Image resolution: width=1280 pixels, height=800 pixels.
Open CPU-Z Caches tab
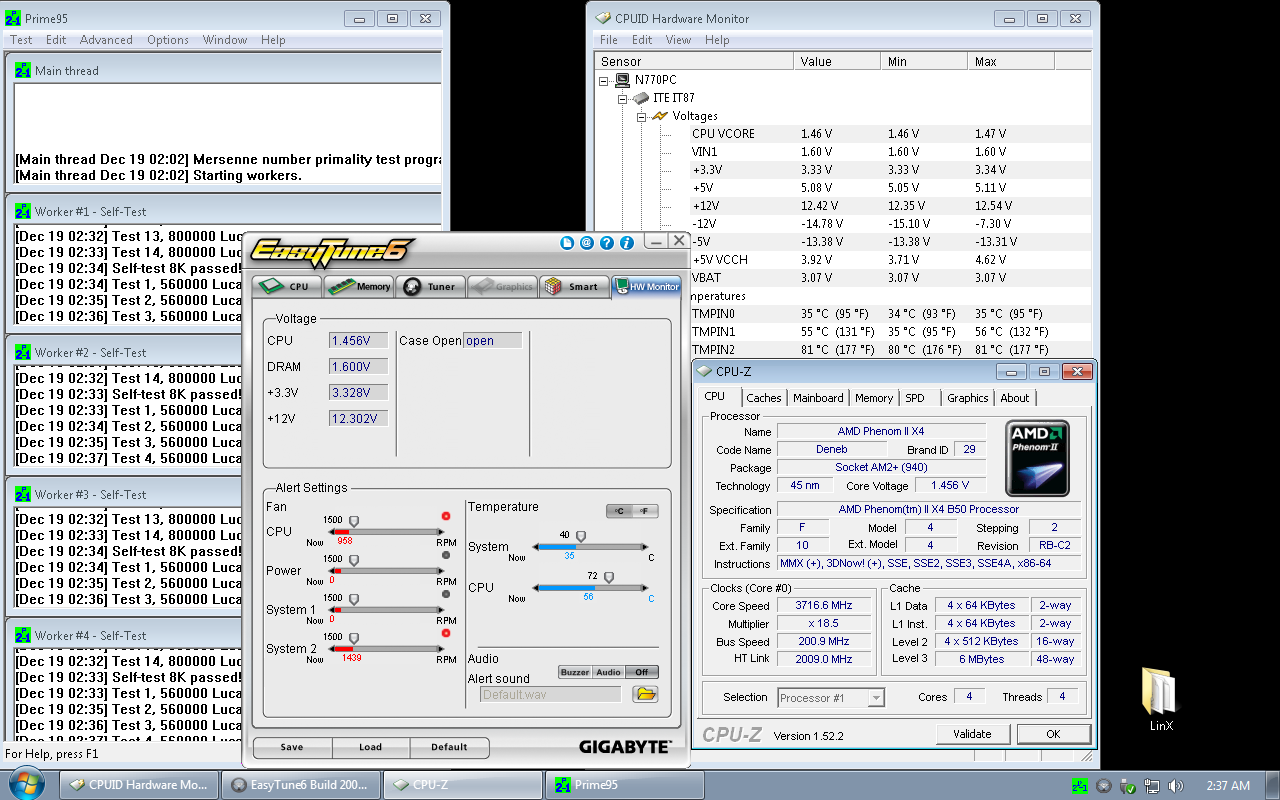[764, 398]
